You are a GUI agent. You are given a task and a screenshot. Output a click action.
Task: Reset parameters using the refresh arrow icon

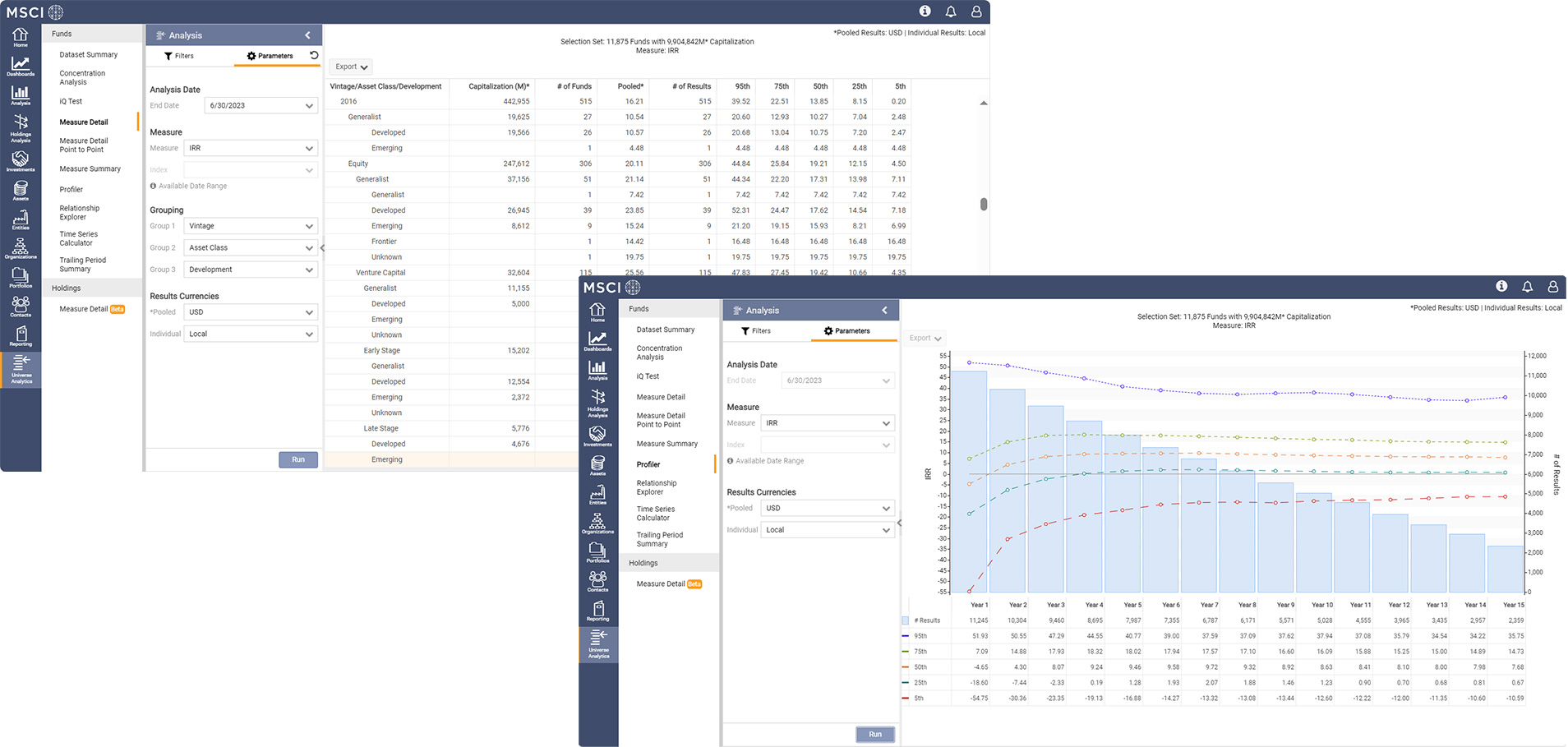pyautogui.click(x=314, y=55)
